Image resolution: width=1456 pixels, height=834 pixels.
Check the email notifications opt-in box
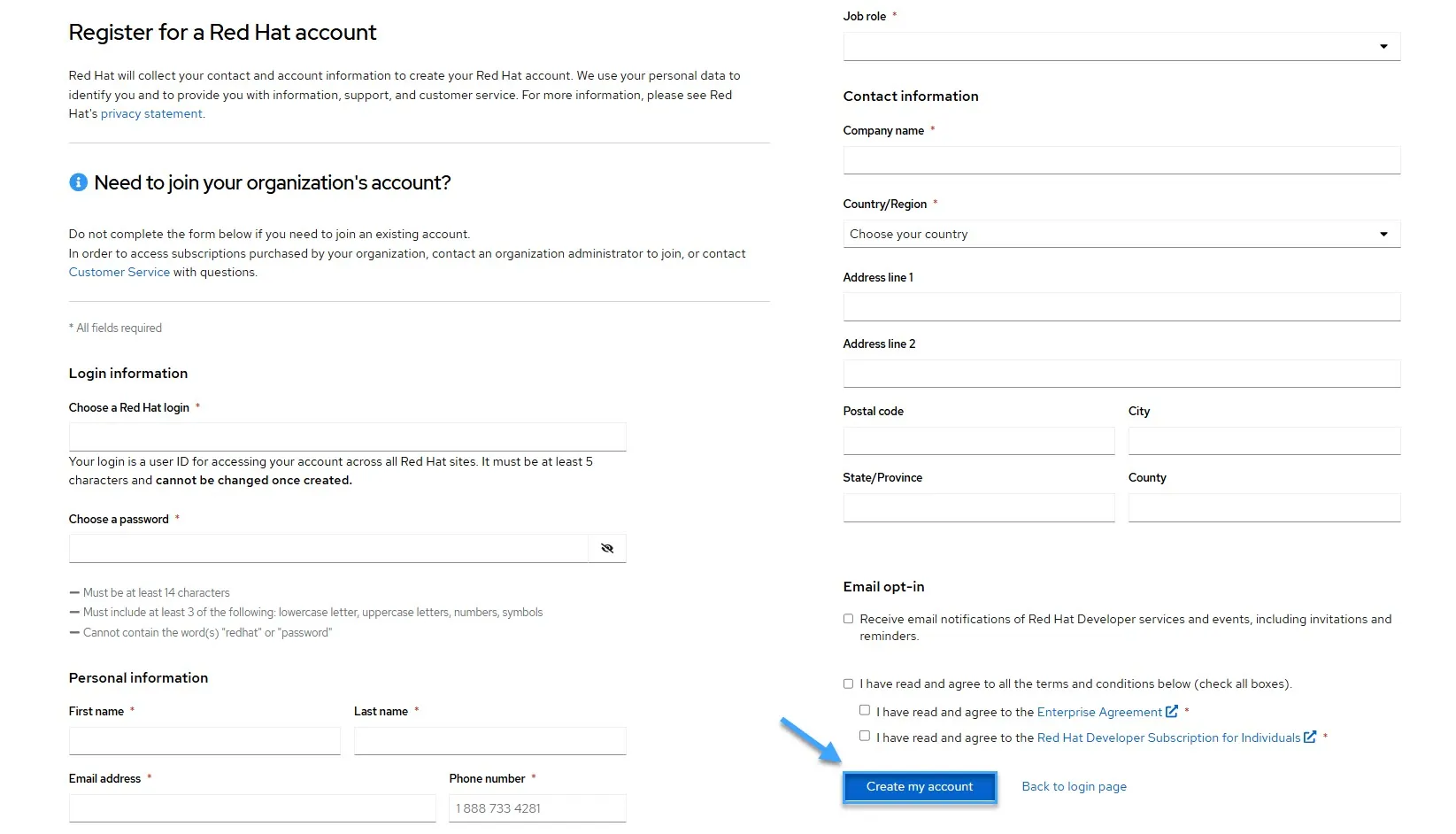coord(849,619)
